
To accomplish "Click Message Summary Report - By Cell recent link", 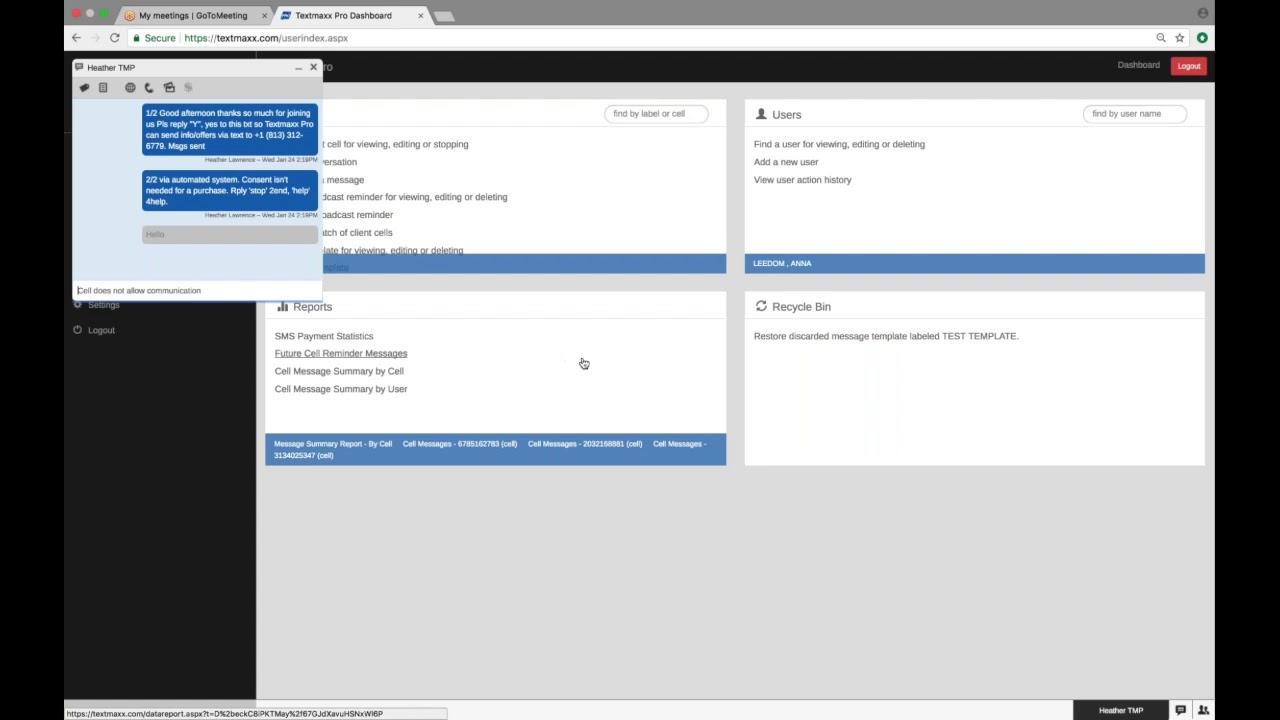I will click(333, 444).
